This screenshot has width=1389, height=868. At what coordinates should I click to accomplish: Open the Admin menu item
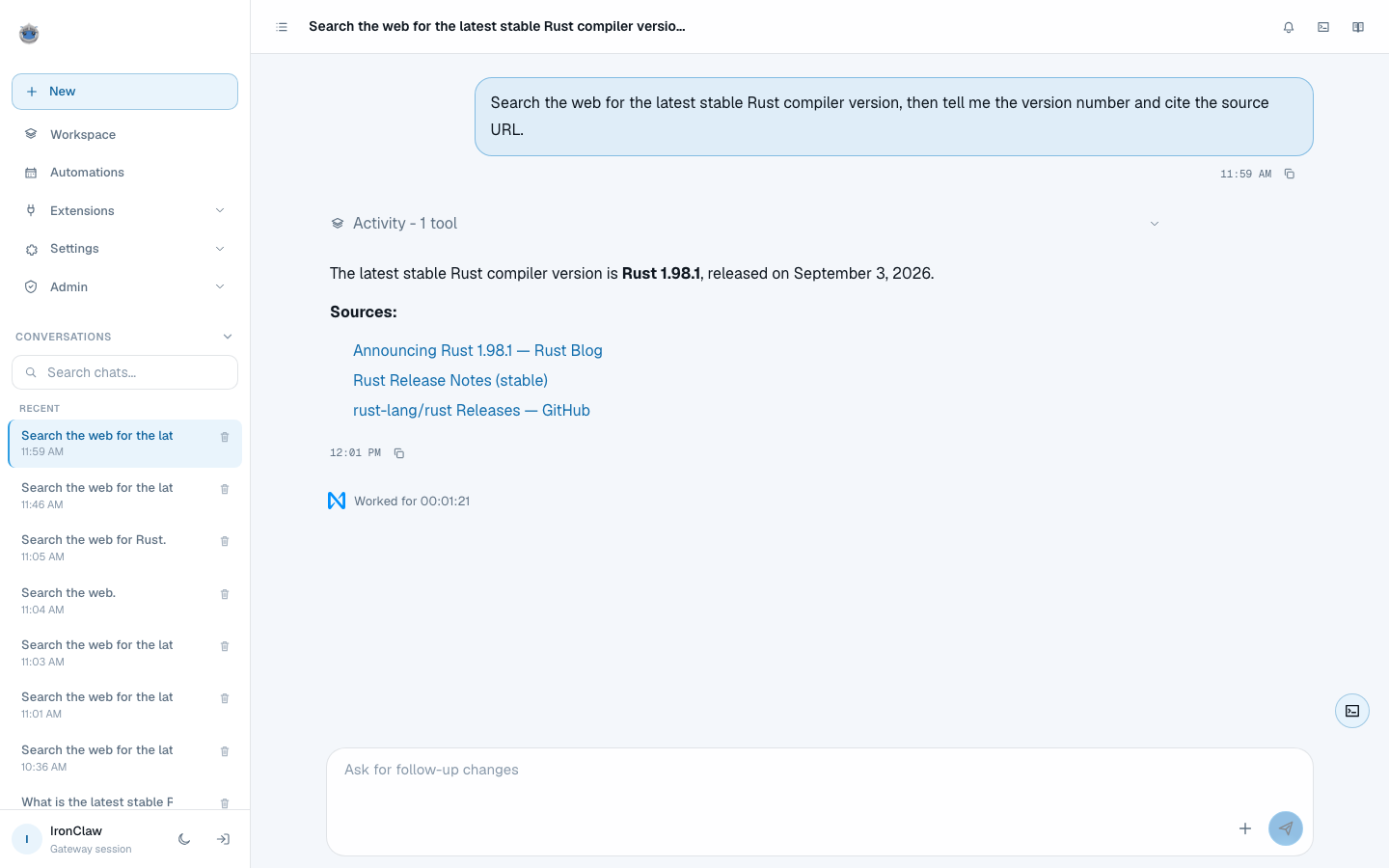point(124,286)
